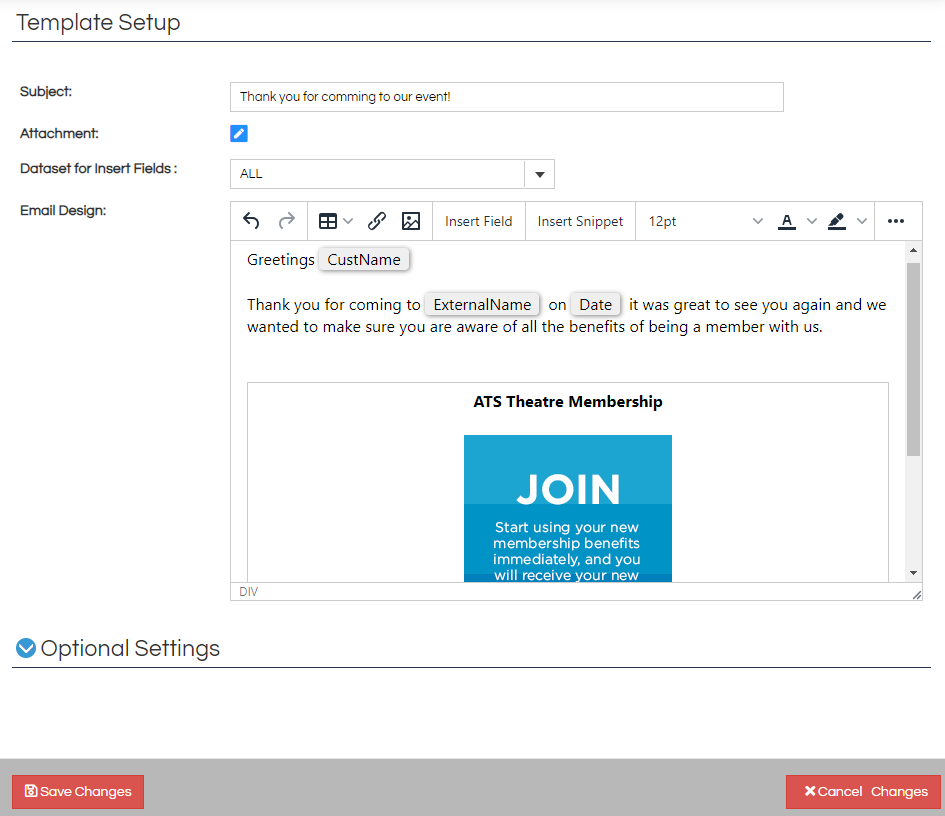Open the more options ellipsis menu

coord(896,221)
